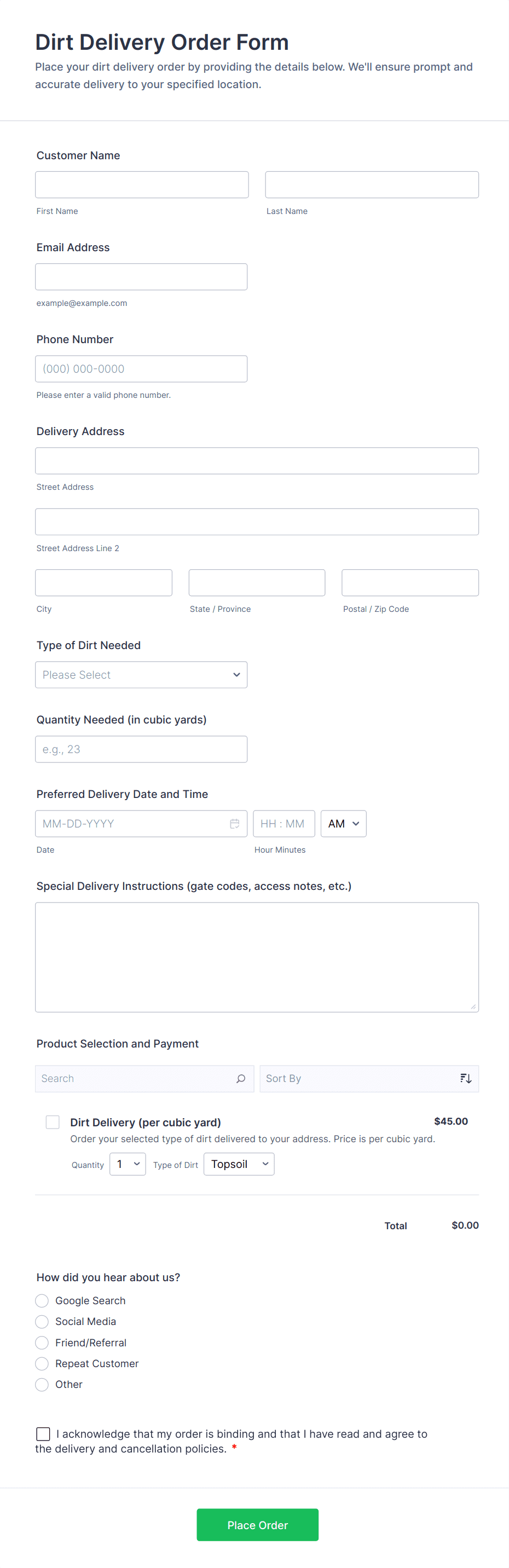Open the product Quantity dropdown

point(128,1164)
